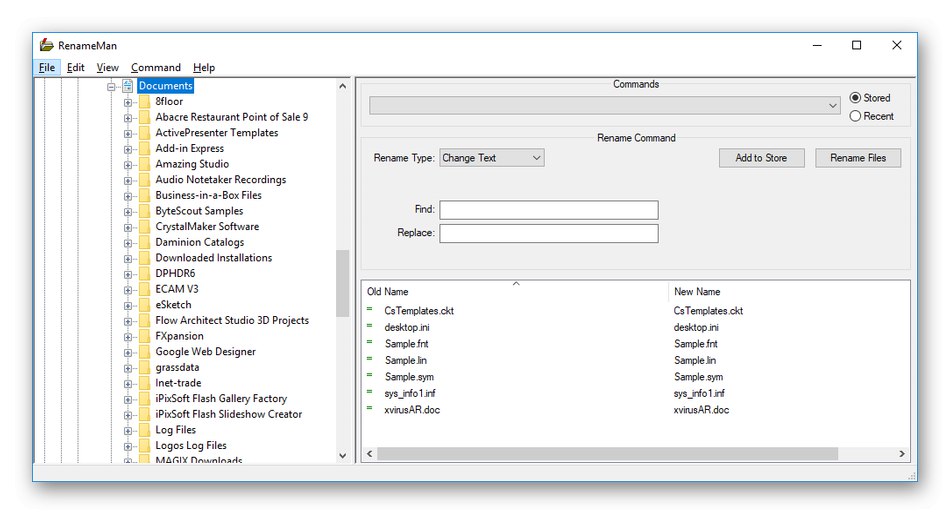Select iPixSoft Flash Slideshow Creator folder
This screenshot has width=950, height=514.
[228, 414]
